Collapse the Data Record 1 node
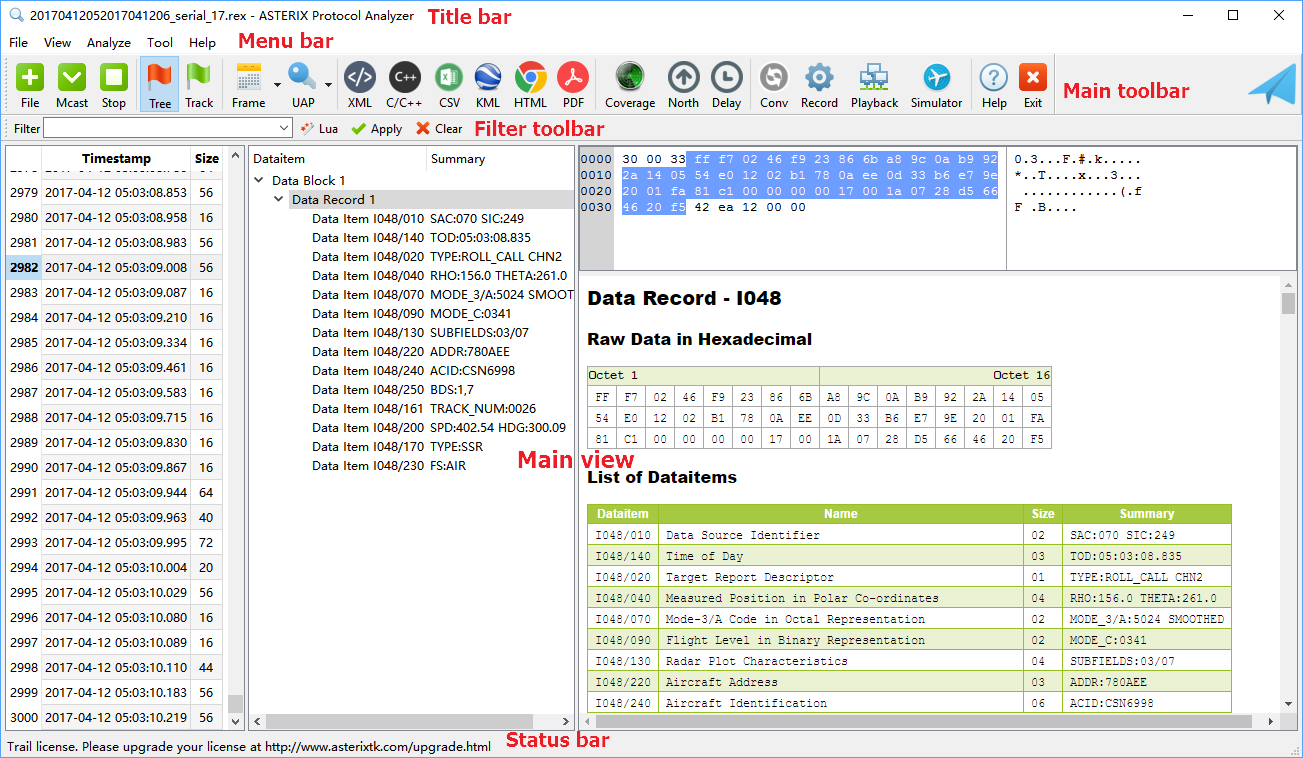 (x=279, y=200)
